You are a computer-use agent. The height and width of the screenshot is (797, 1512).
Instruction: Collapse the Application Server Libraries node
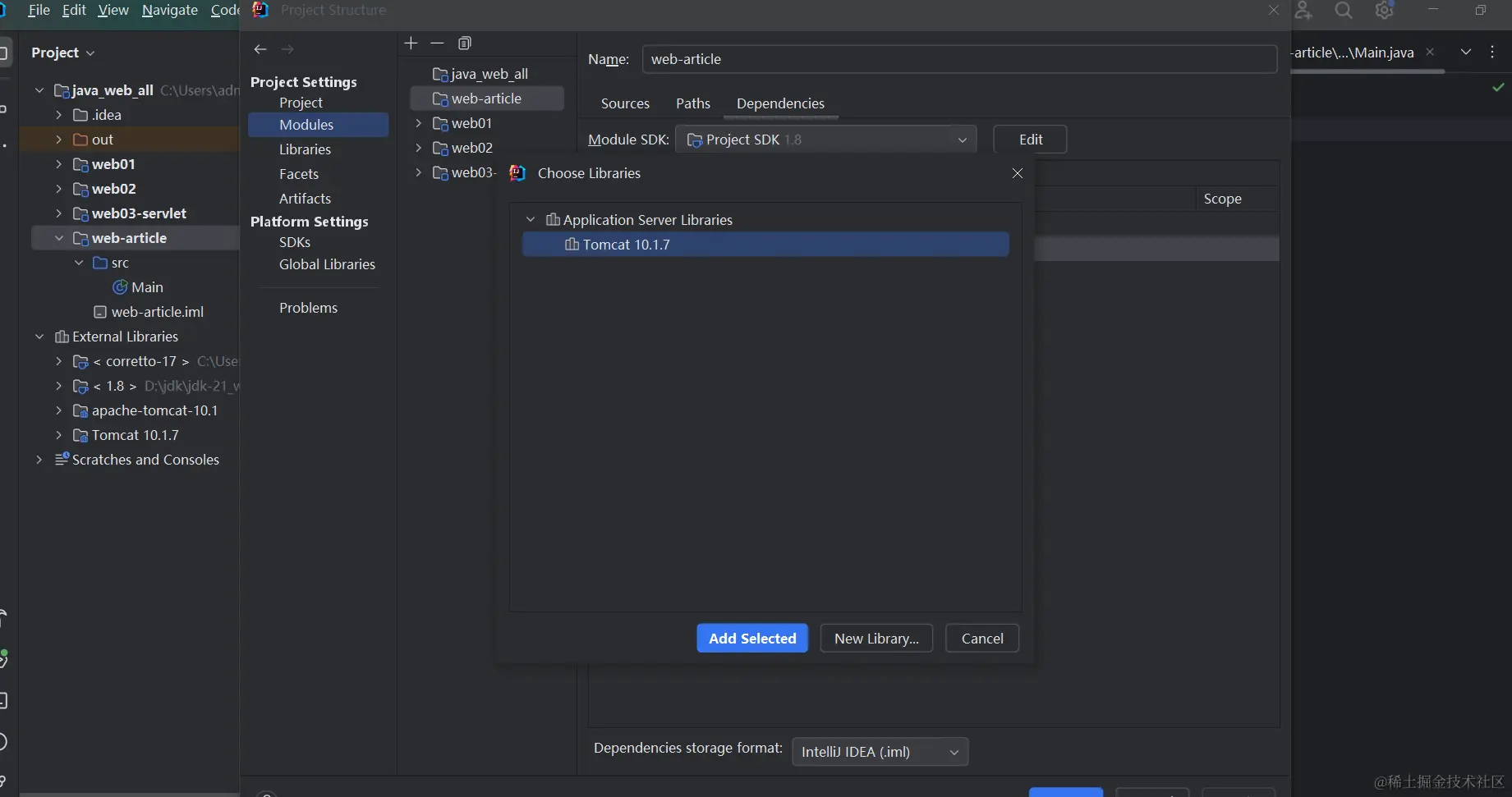click(x=531, y=220)
